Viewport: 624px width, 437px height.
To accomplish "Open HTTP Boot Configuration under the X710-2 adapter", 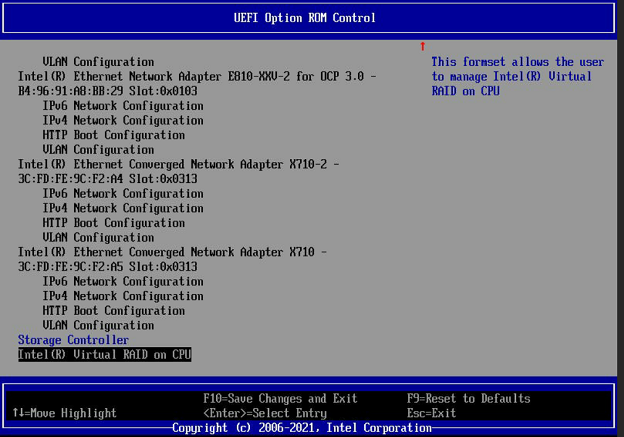I will [114, 223].
